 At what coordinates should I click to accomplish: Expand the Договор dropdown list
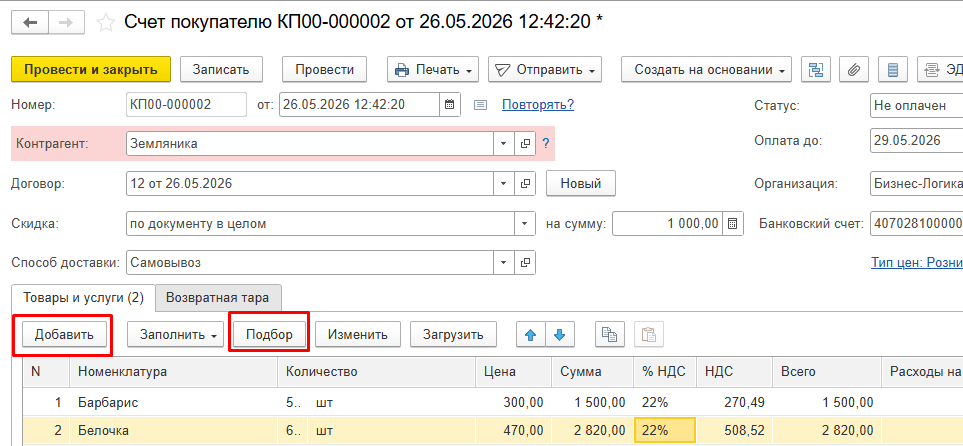(504, 183)
